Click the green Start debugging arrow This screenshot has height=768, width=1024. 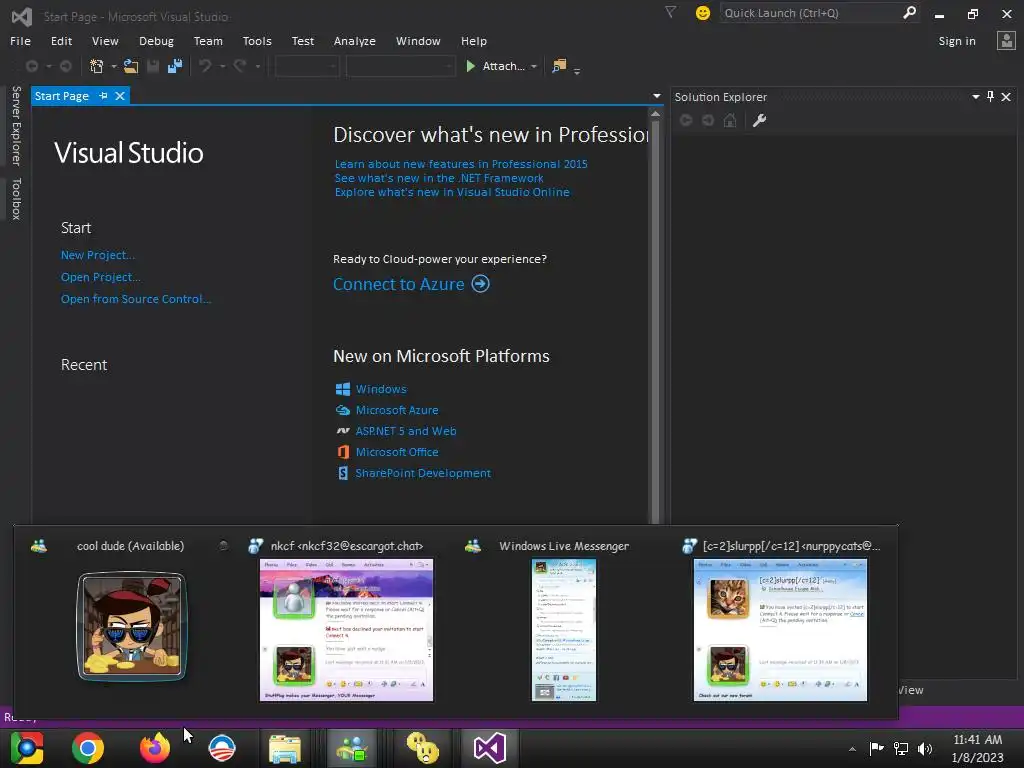coord(470,66)
